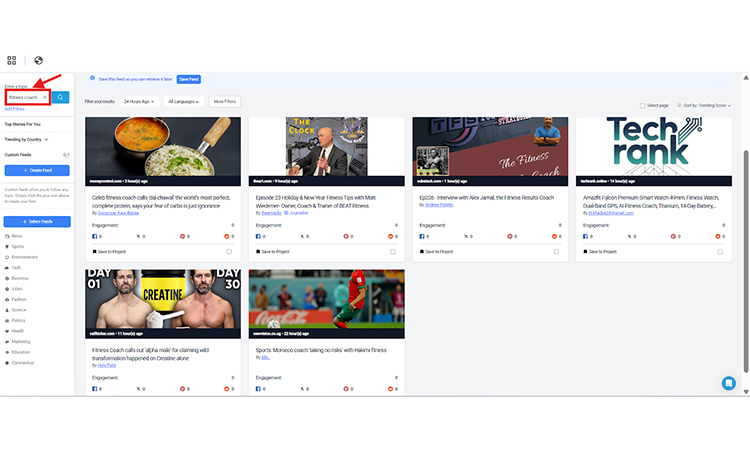Image resolution: width=750 pixels, height=450 pixels.
Task: Click the Science category icon
Action: [7, 310]
